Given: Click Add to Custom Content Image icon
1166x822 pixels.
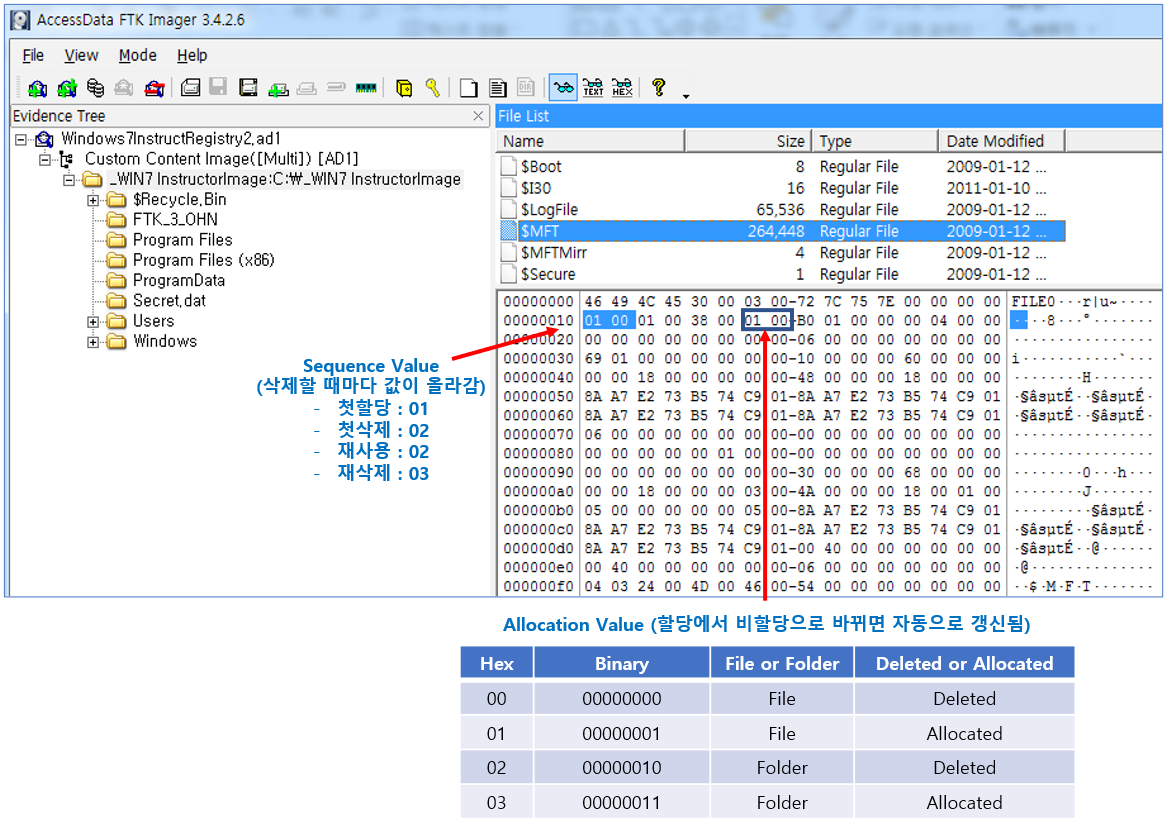Looking at the screenshot, I should [278, 89].
